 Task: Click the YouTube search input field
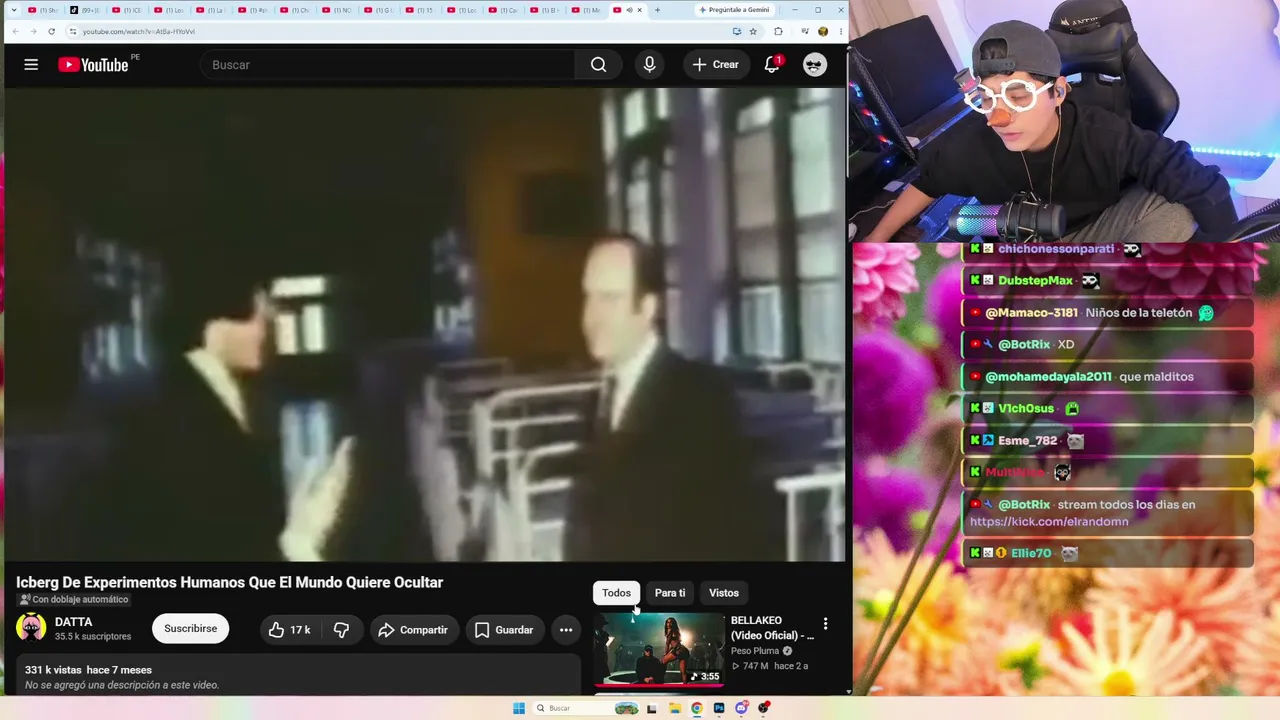point(388,65)
